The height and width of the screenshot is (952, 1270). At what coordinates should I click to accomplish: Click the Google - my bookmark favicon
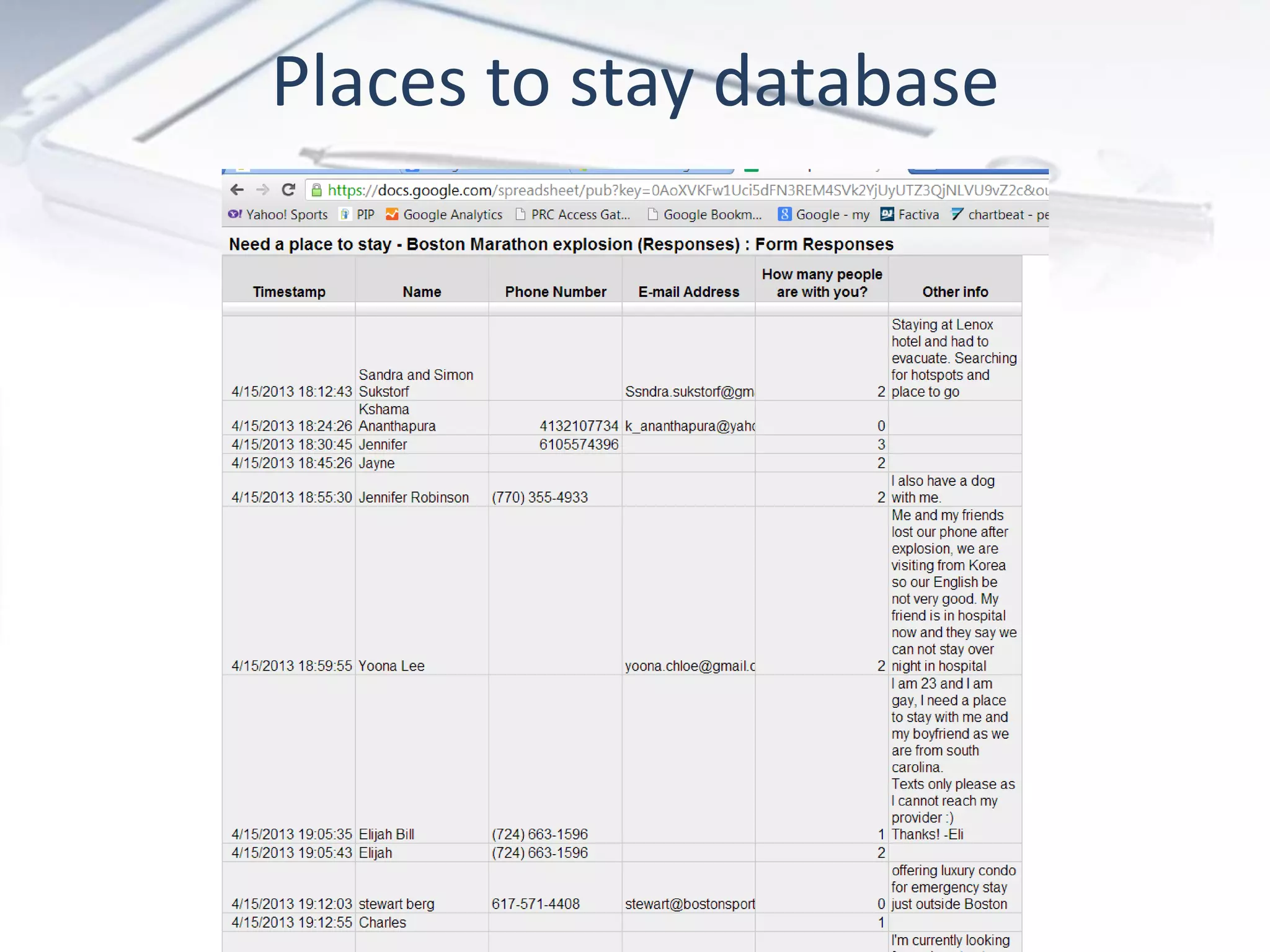click(785, 214)
